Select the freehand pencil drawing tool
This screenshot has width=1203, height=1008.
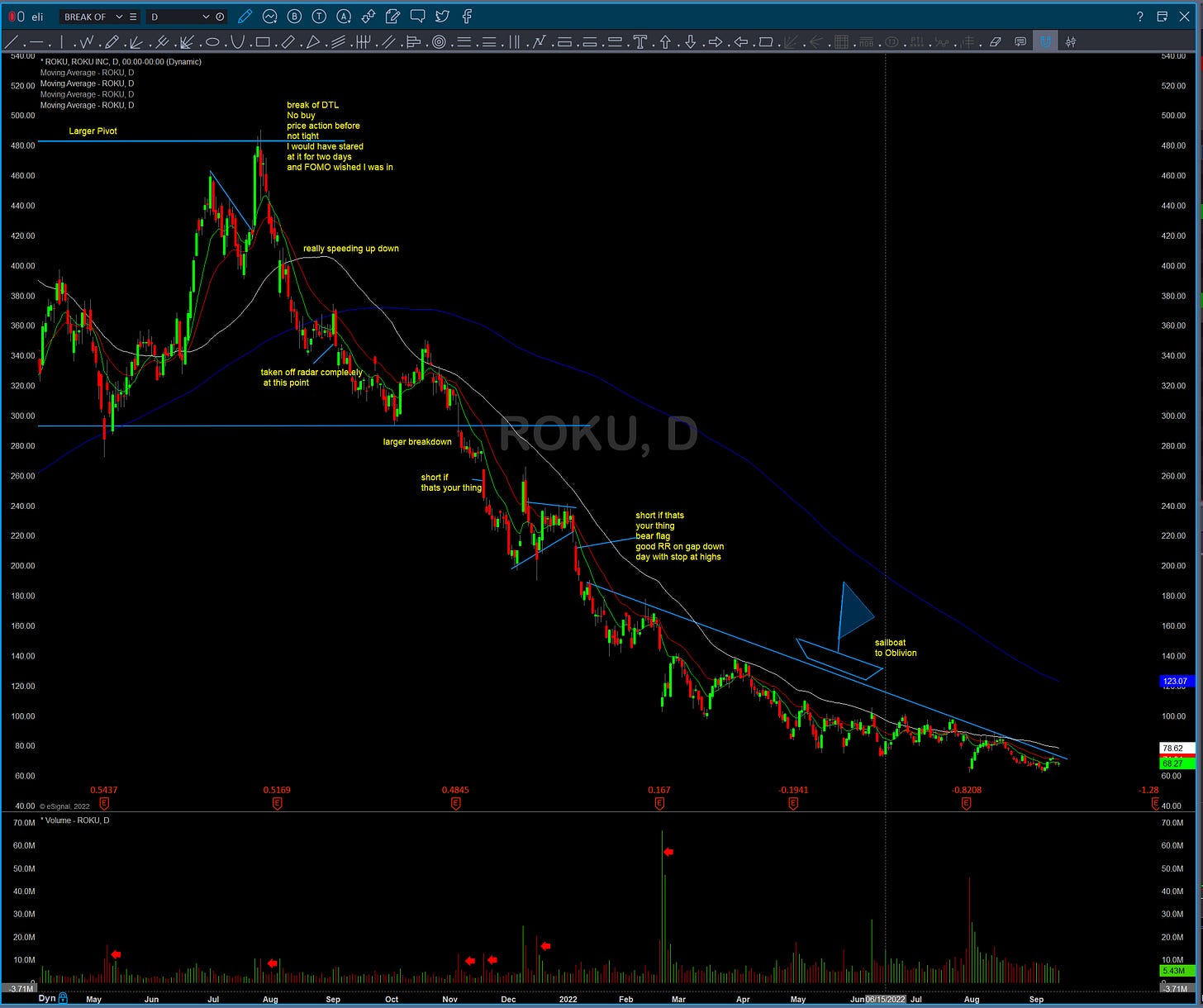point(112,41)
